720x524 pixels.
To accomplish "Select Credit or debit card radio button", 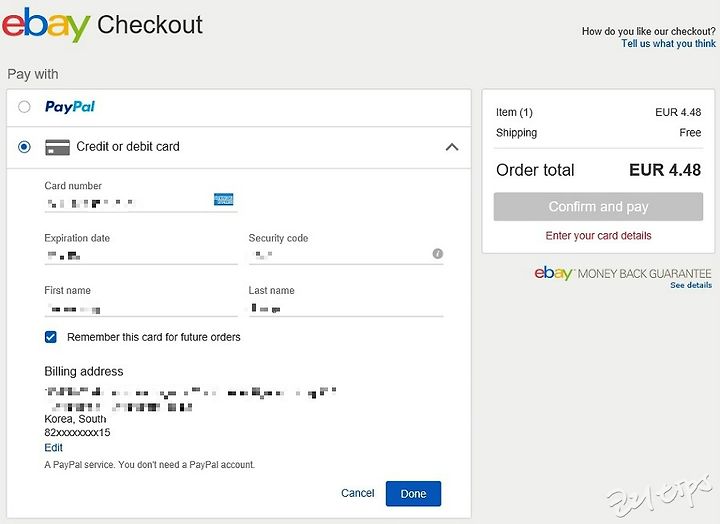I will 24,147.
